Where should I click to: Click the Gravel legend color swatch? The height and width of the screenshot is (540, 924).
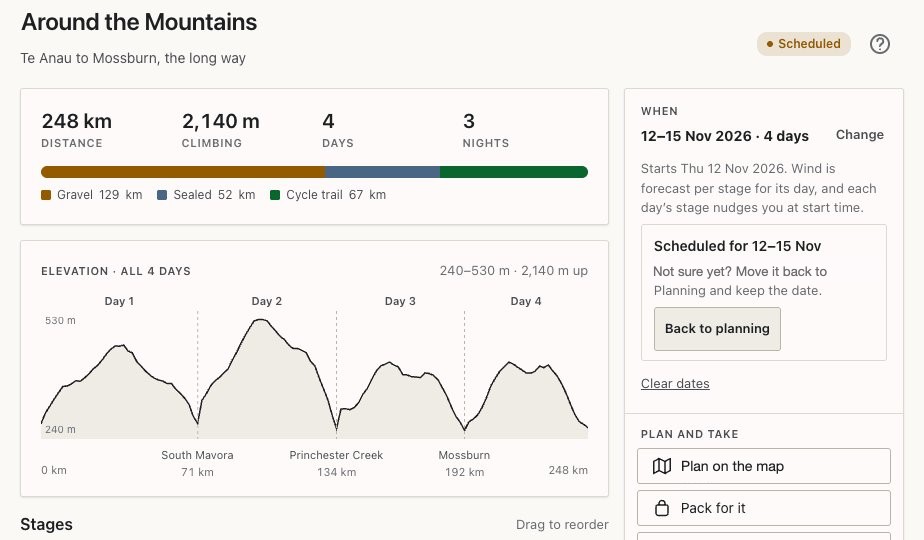[46, 195]
